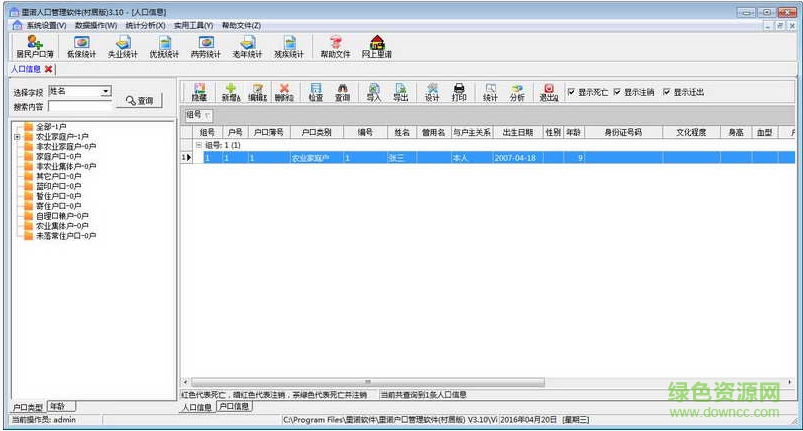Select 全部-1户 in the tree
This screenshot has width=803, height=431.
coord(51,126)
